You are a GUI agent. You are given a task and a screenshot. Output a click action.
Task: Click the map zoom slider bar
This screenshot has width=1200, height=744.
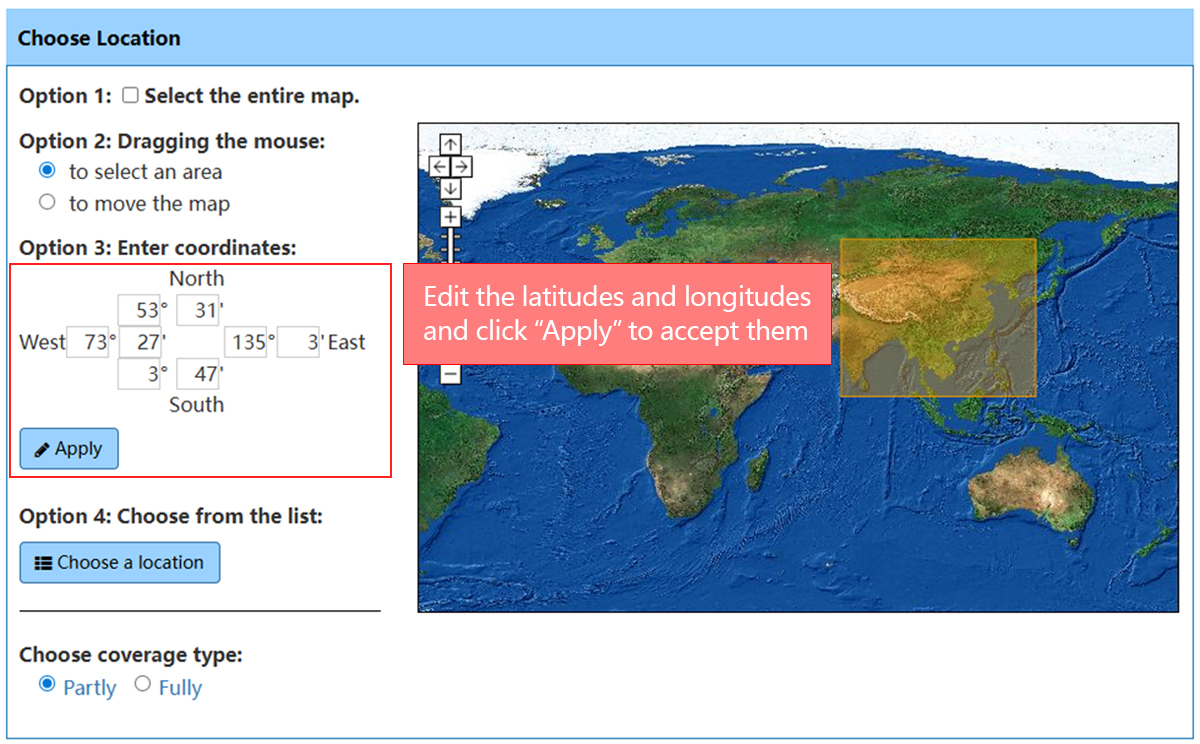click(x=450, y=246)
